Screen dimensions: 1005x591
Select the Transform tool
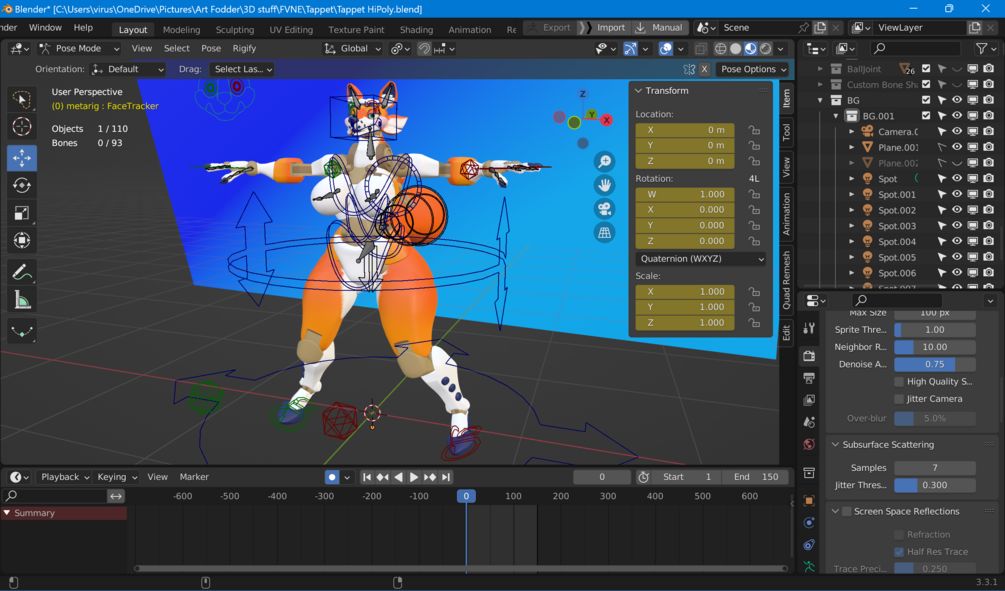(22, 240)
